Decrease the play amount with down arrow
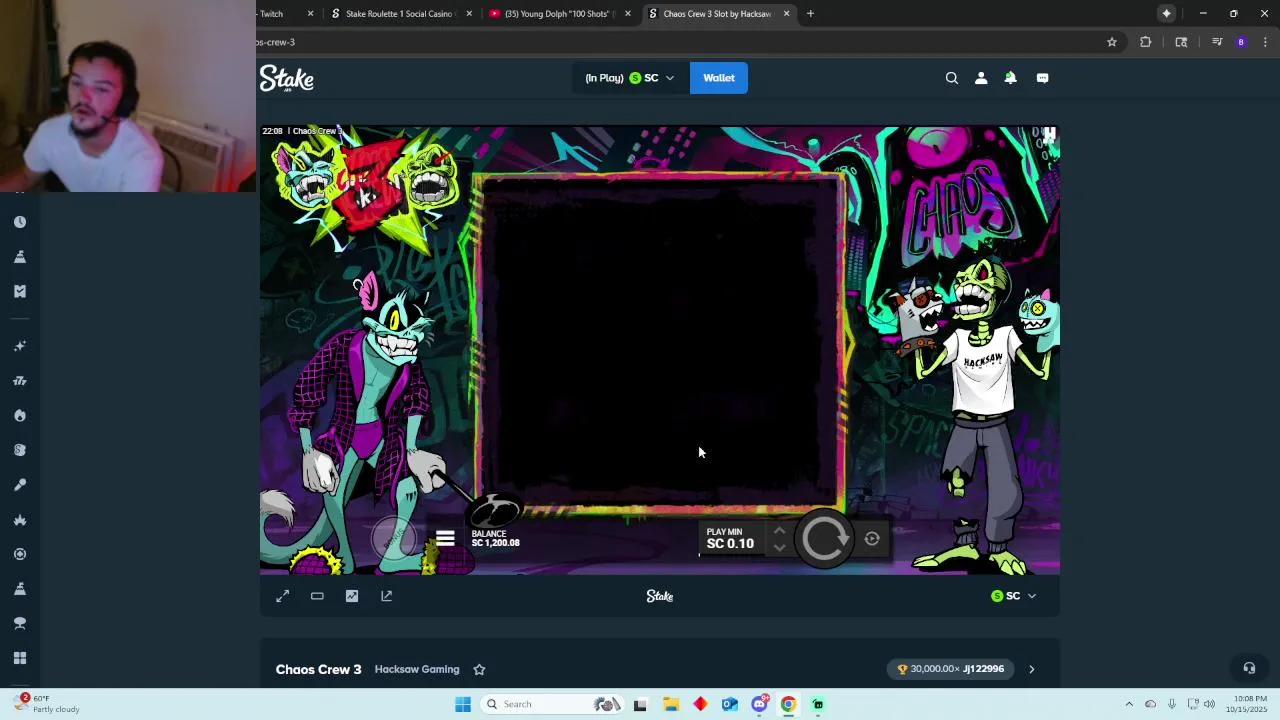 click(779, 548)
